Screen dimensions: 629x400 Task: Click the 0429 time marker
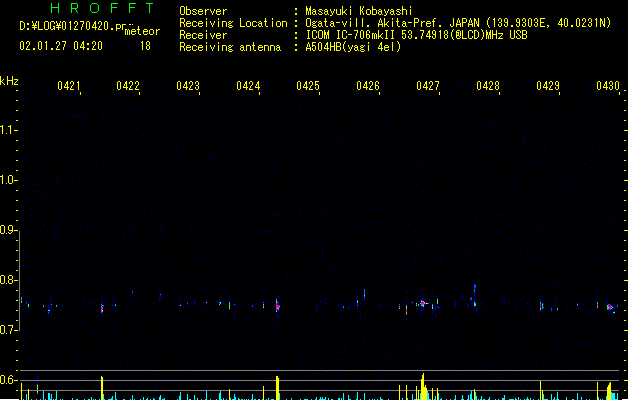tap(548, 86)
